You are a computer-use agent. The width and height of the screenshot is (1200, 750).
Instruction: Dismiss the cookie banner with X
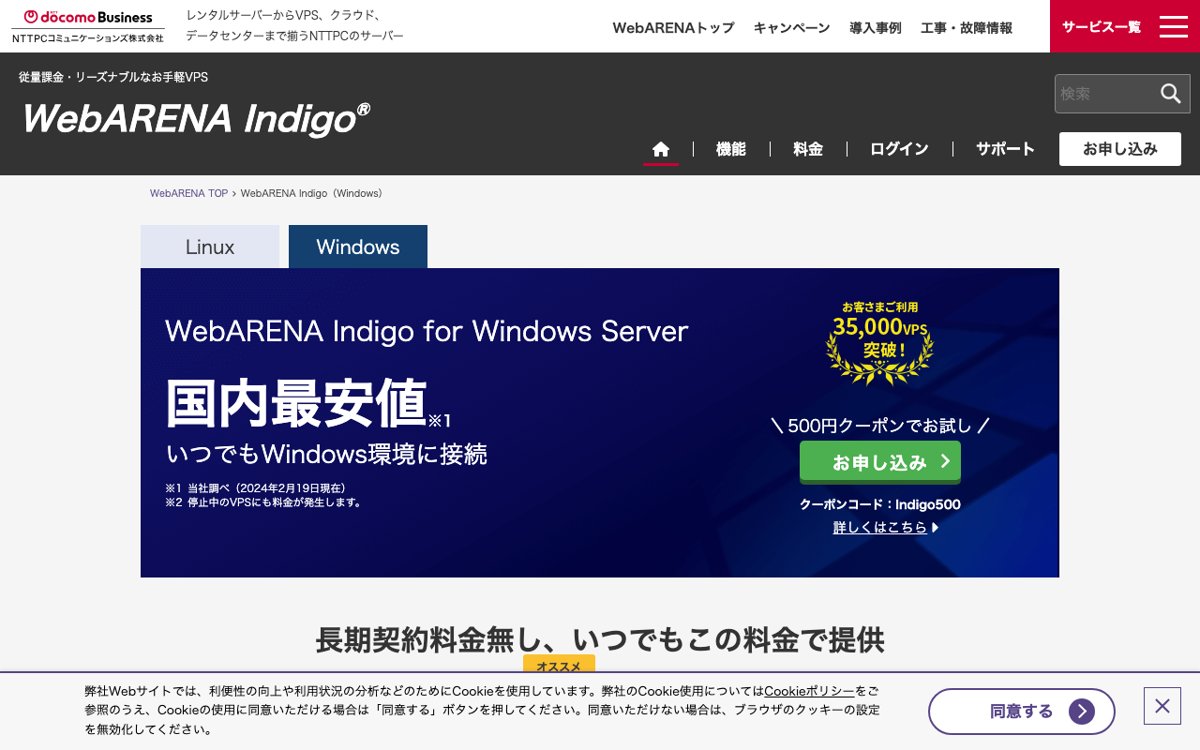pyautogui.click(x=1162, y=706)
